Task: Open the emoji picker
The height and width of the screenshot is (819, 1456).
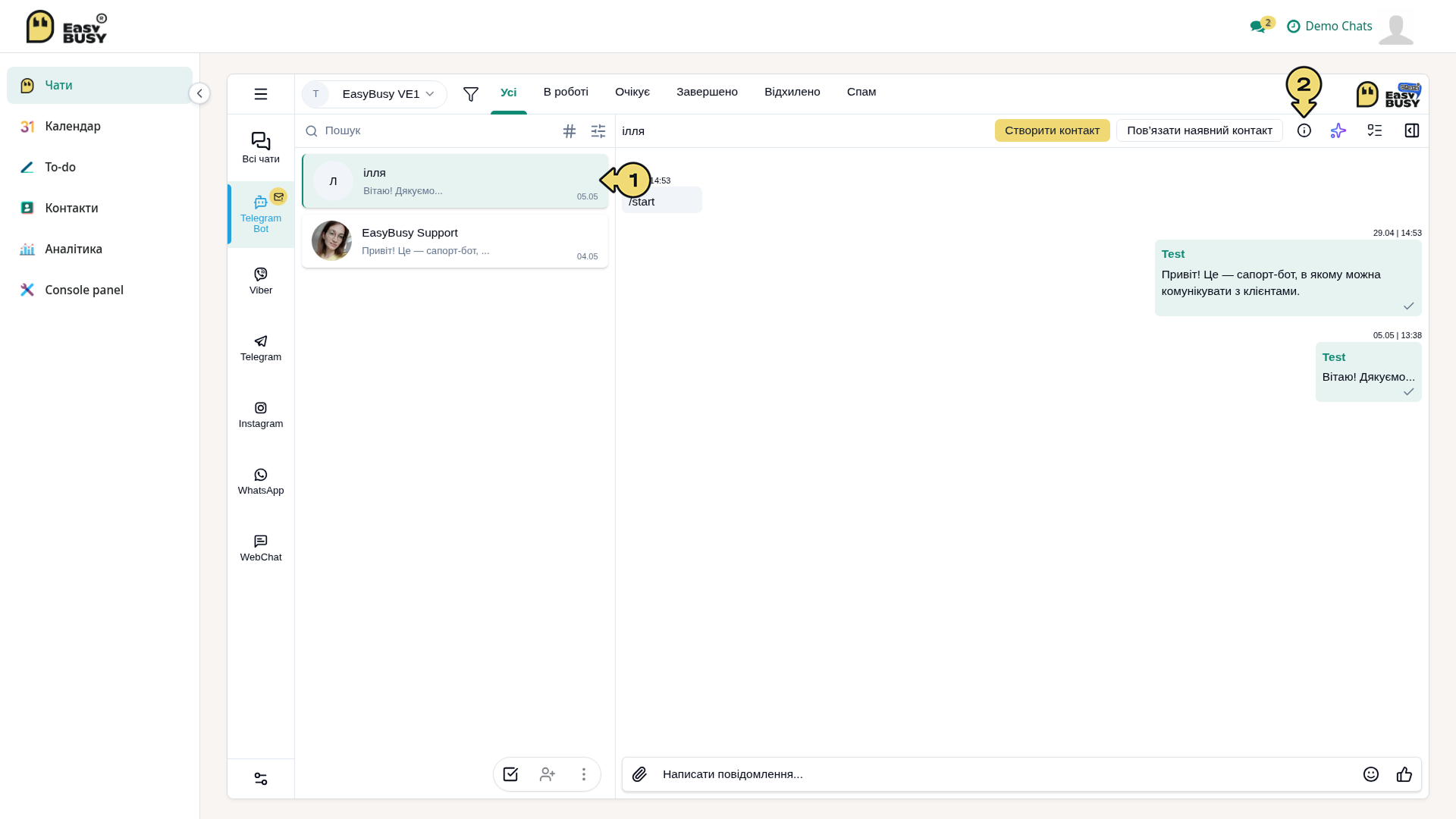Action: click(1370, 774)
